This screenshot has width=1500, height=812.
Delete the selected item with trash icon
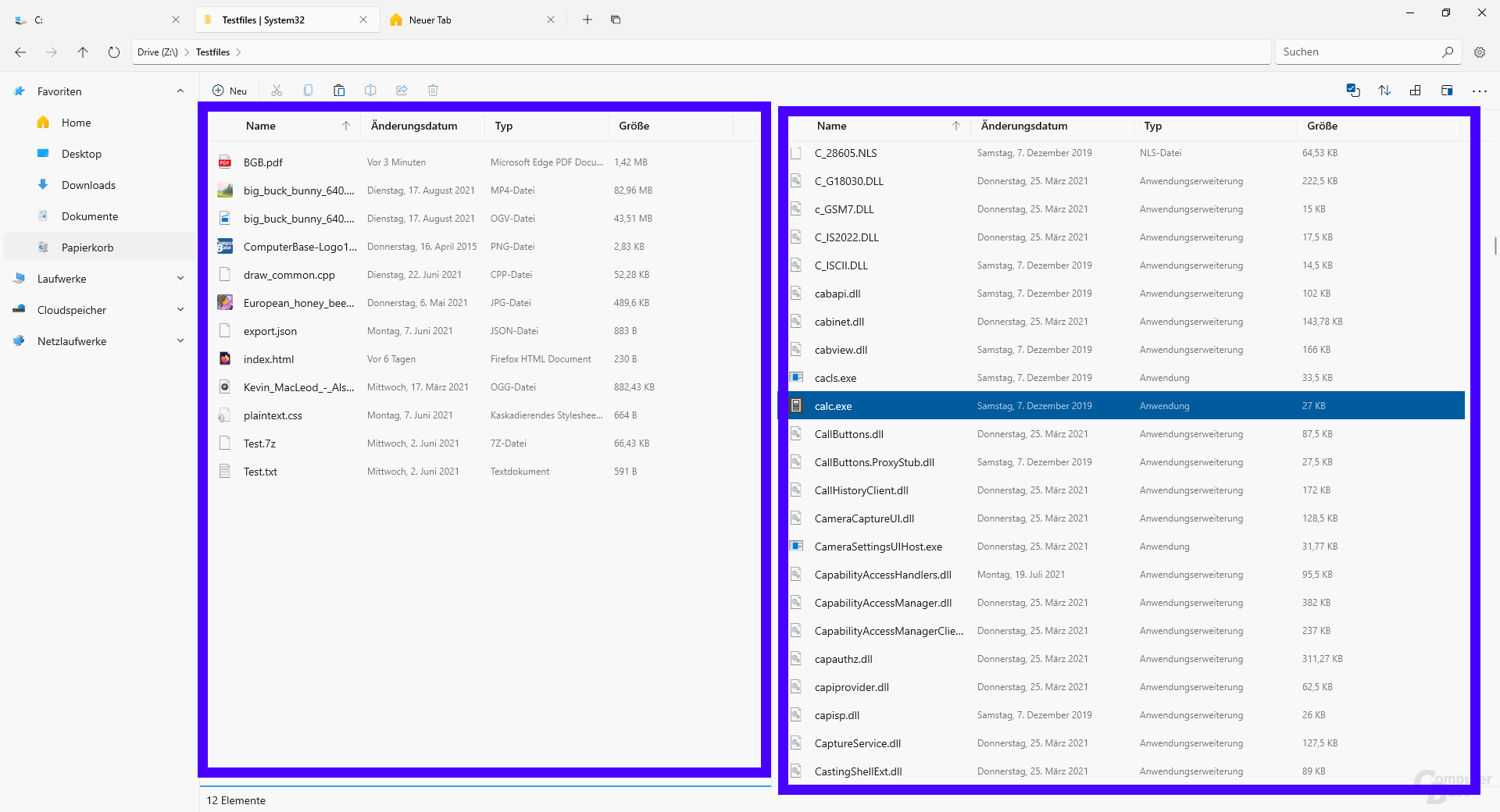(433, 91)
